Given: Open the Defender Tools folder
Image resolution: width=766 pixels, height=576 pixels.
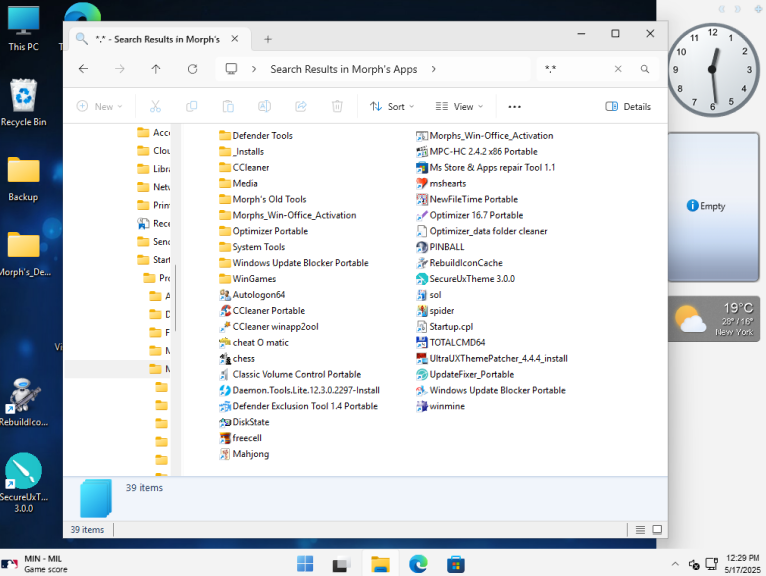Looking at the screenshot, I should [256, 135].
